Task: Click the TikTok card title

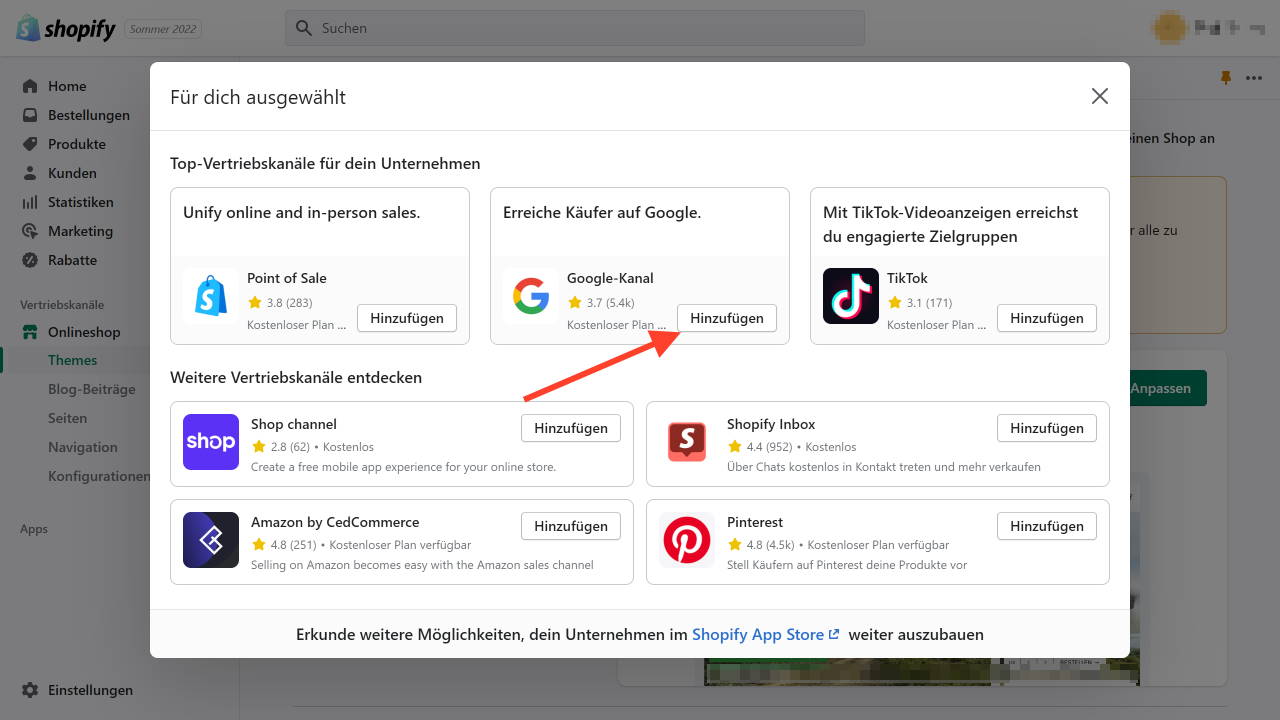Action: coord(907,278)
